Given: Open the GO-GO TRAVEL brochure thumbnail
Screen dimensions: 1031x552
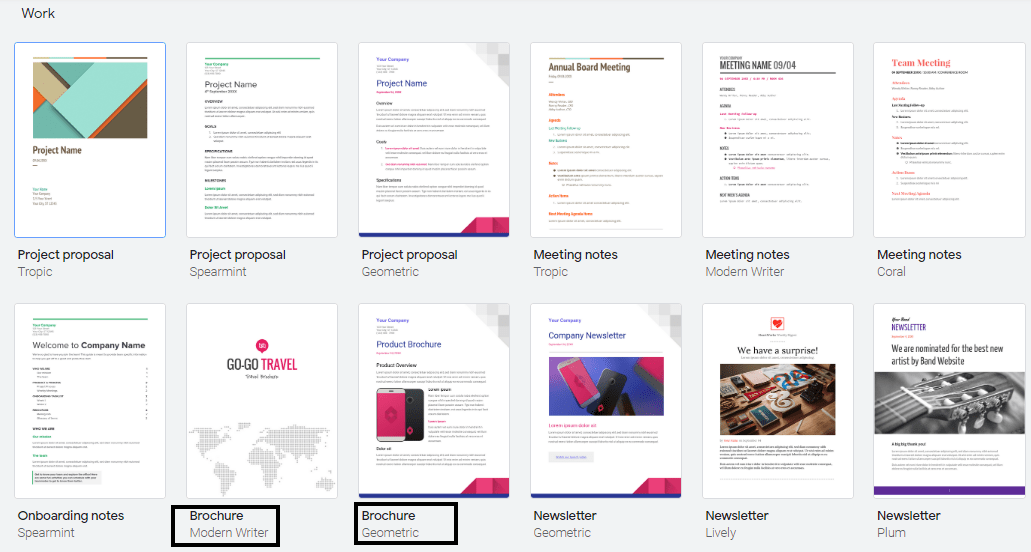Looking at the screenshot, I should pos(262,401).
